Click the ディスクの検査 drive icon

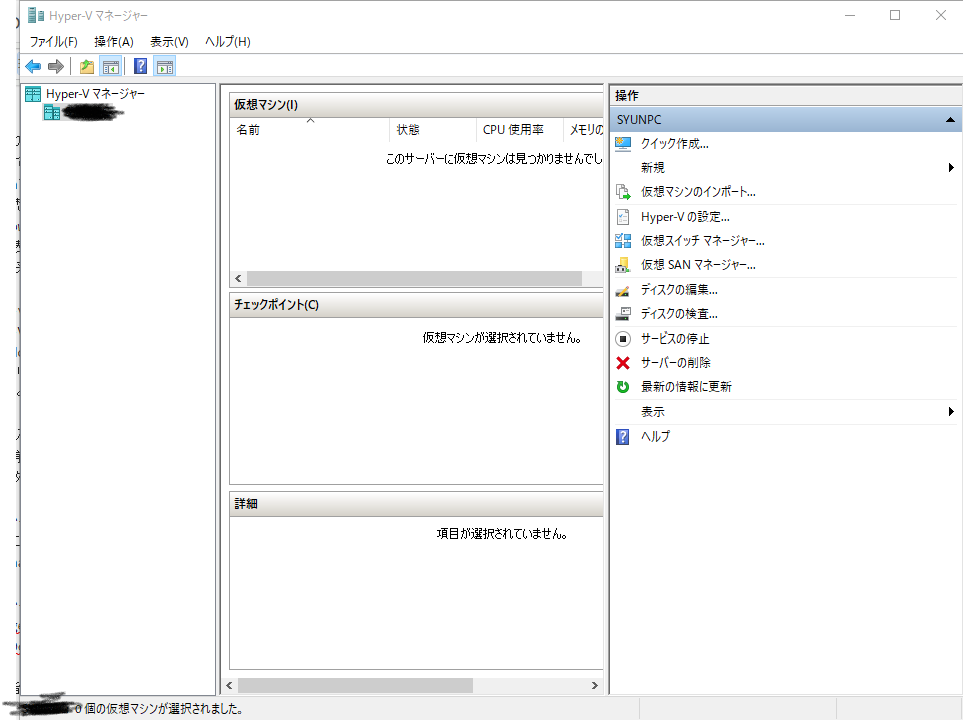click(623, 314)
